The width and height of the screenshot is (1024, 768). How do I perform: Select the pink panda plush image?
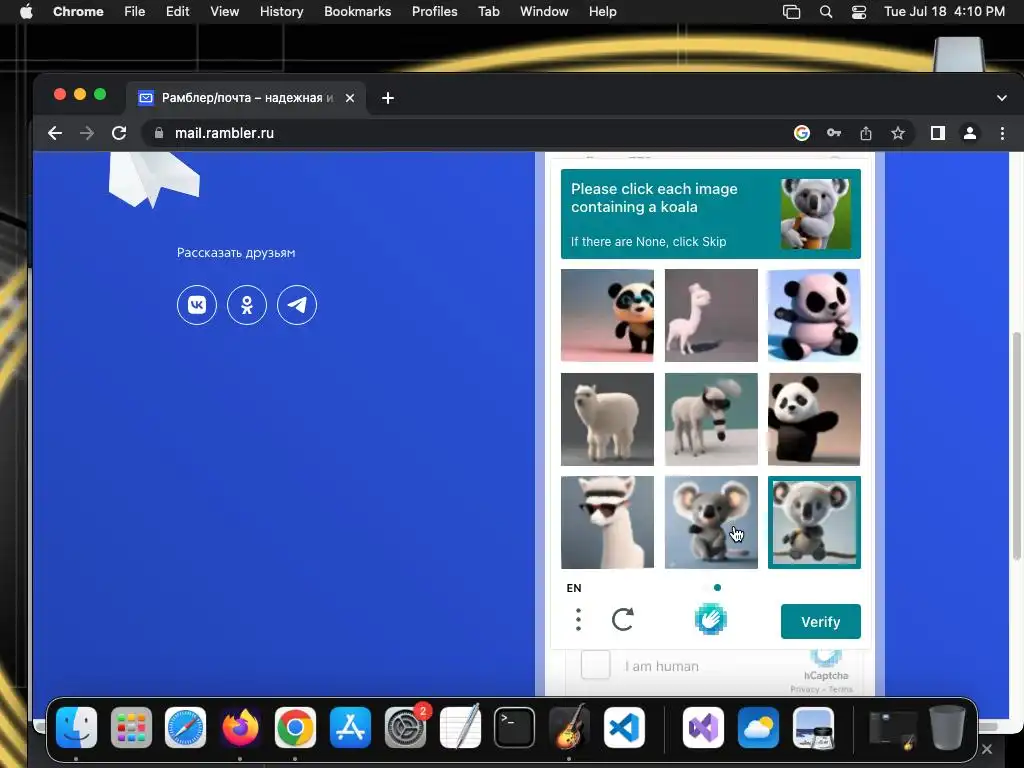tap(814, 315)
